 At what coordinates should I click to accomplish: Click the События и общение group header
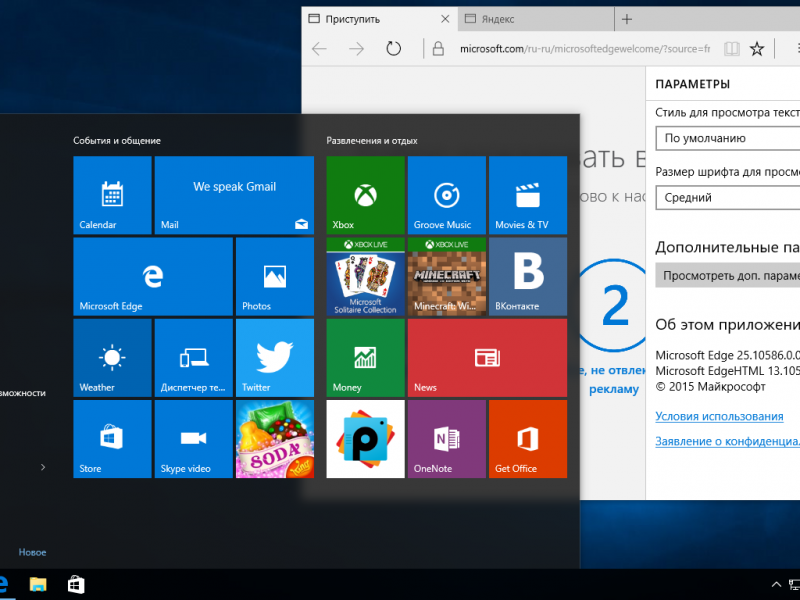(x=117, y=141)
